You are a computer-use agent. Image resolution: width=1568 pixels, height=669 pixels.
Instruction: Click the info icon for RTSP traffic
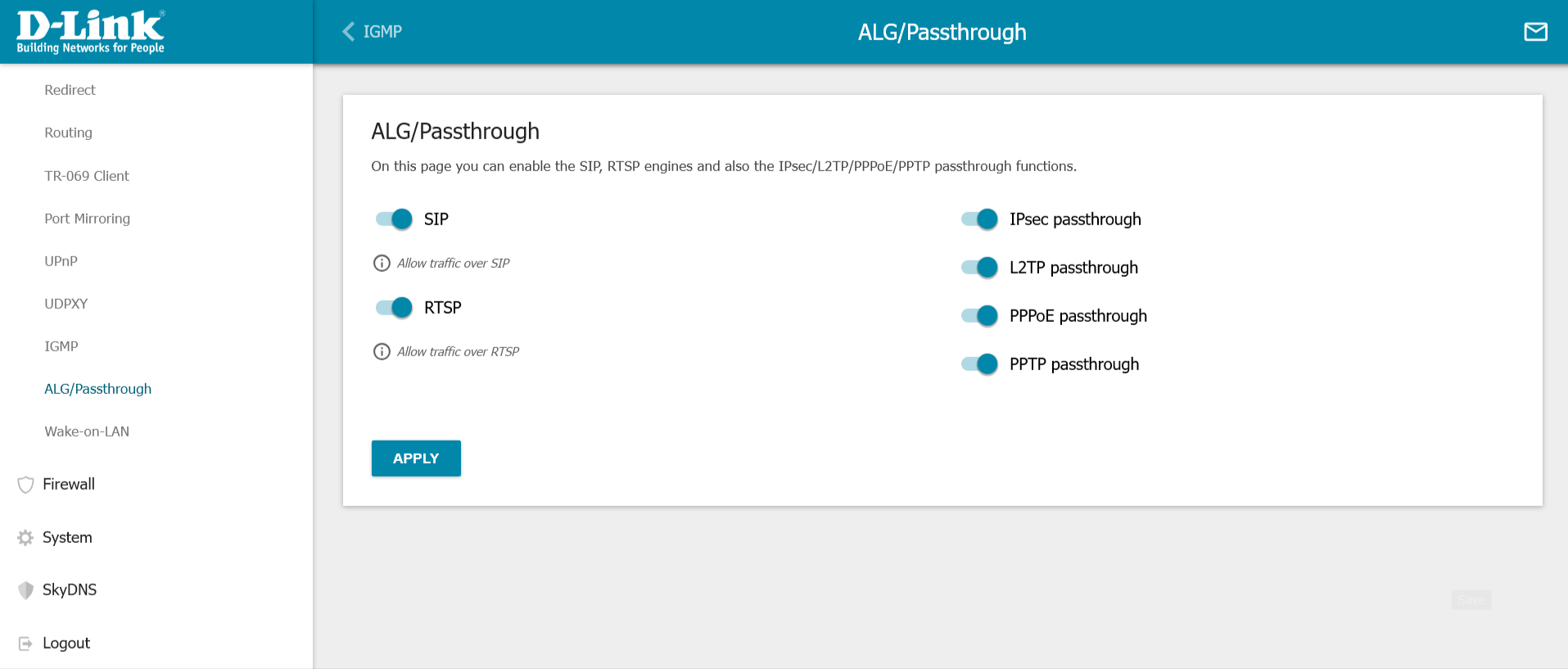[382, 351]
